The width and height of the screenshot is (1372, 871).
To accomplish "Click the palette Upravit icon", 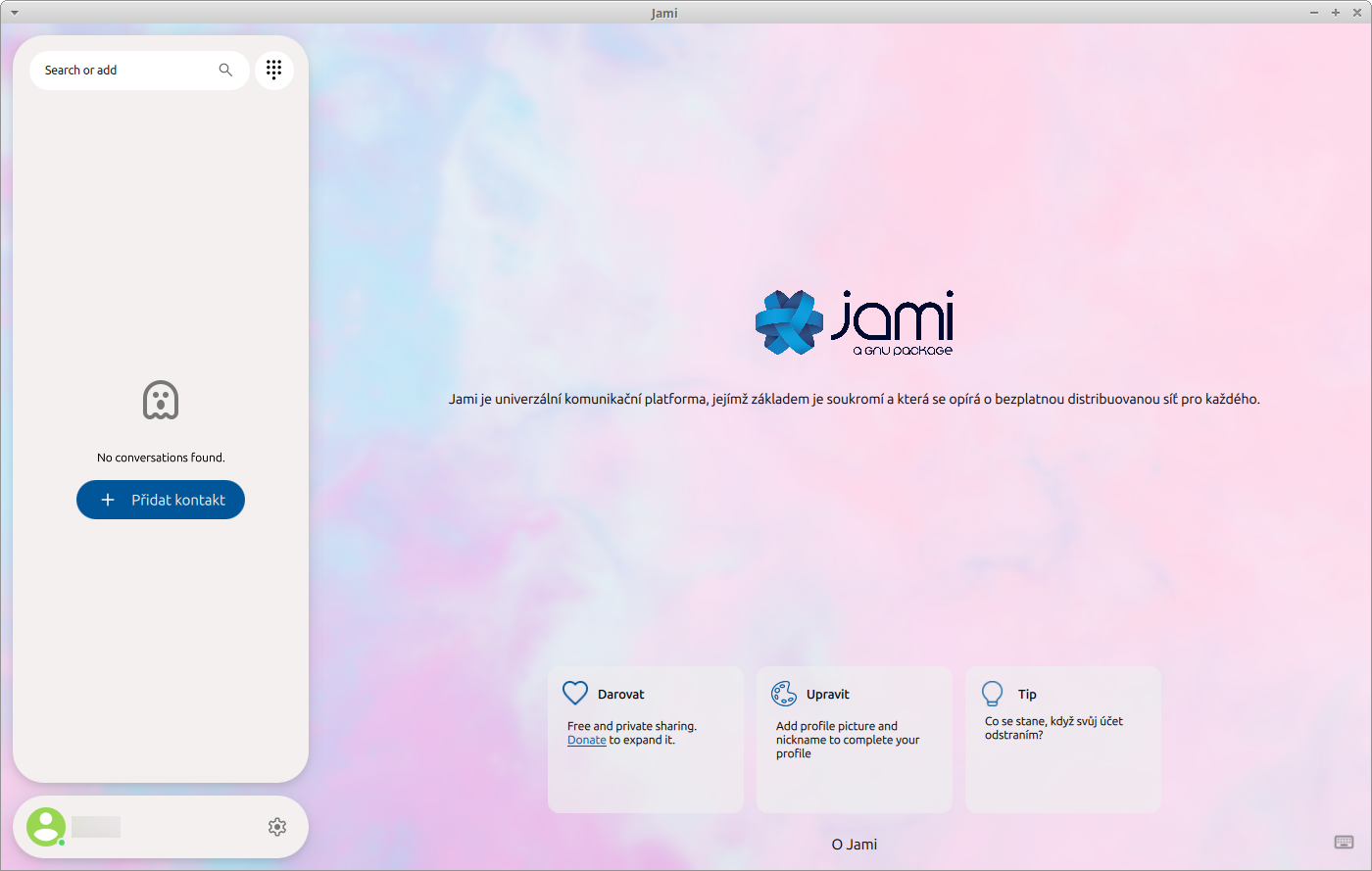I will (x=784, y=694).
